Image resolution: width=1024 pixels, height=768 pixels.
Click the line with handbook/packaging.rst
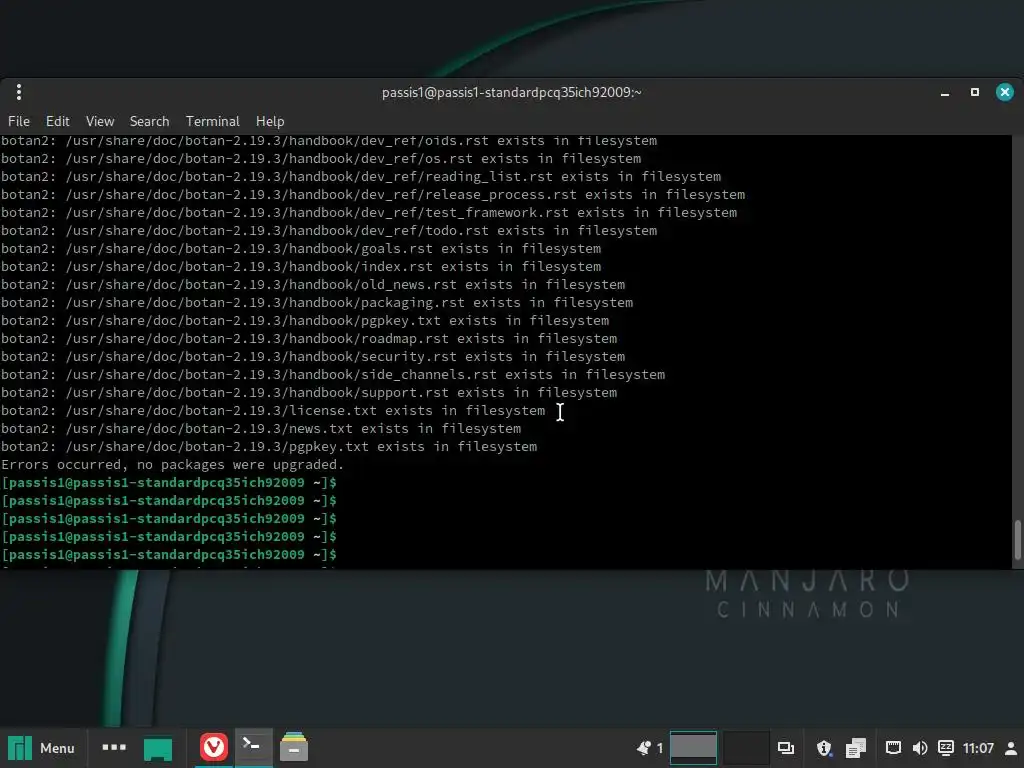click(x=317, y=303)
